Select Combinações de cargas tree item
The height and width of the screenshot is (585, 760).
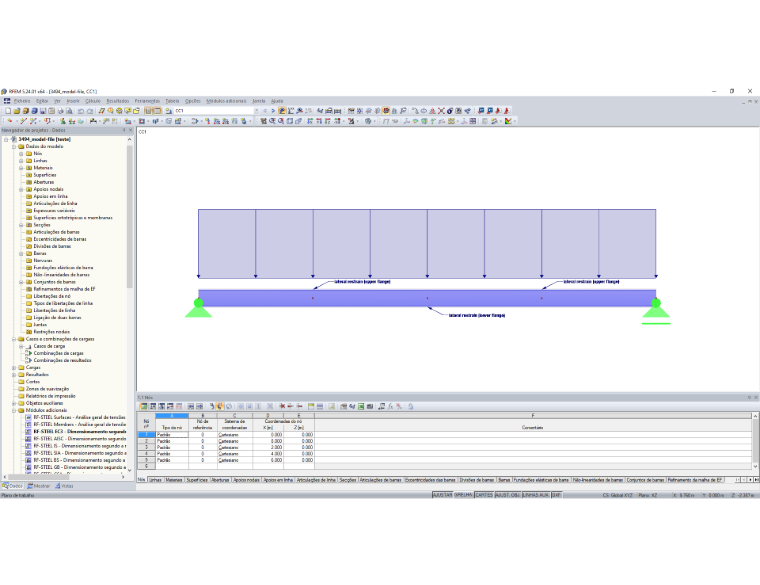(58, 353)
